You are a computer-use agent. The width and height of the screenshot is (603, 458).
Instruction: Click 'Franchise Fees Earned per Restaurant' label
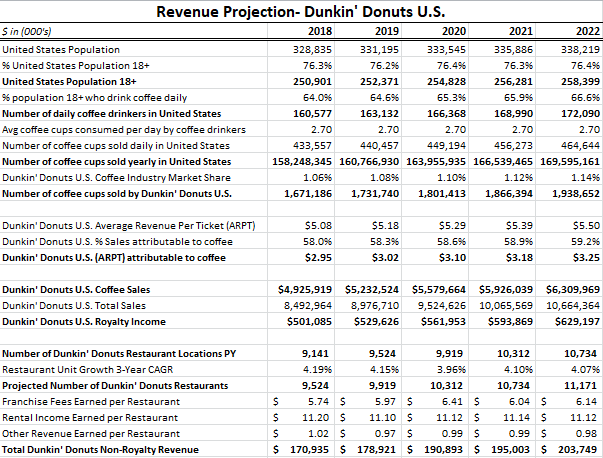(91, 402)
